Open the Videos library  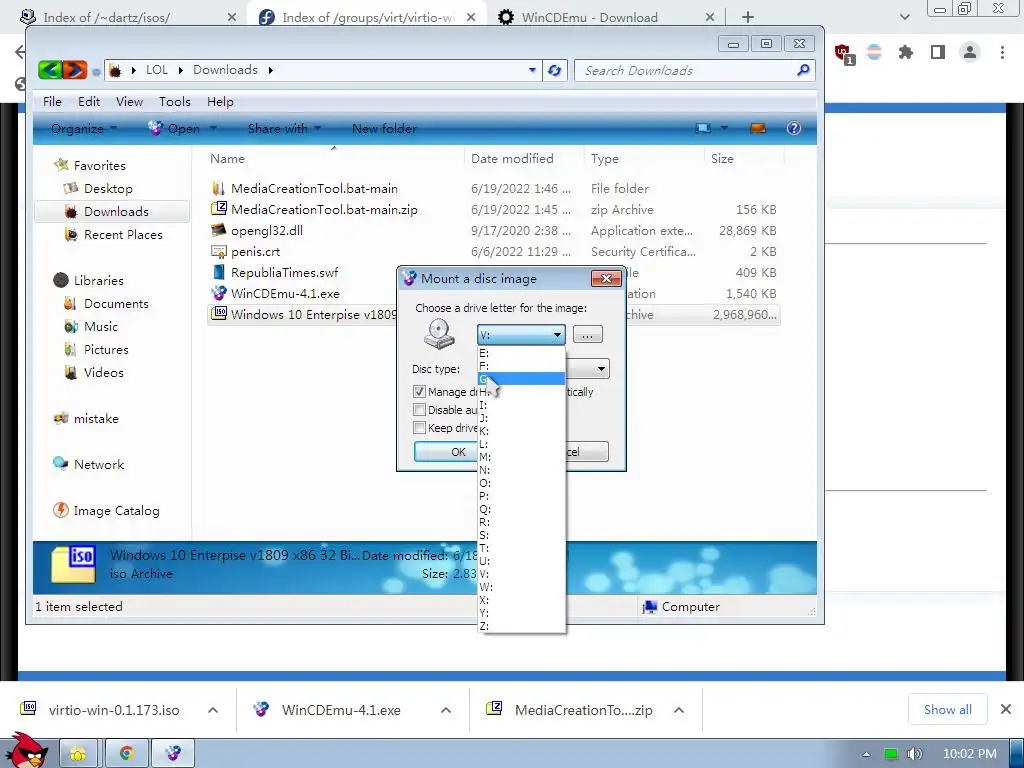[x=103, y=372]
